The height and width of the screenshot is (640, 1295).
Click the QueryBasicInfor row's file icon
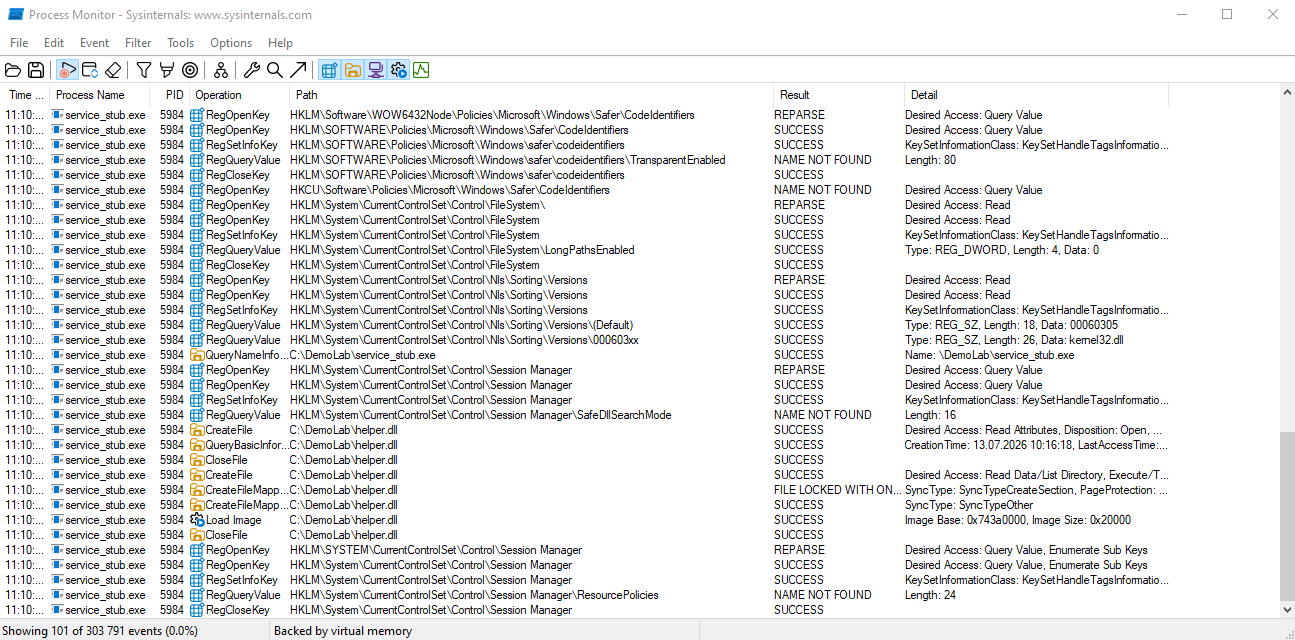click(197, 445)
